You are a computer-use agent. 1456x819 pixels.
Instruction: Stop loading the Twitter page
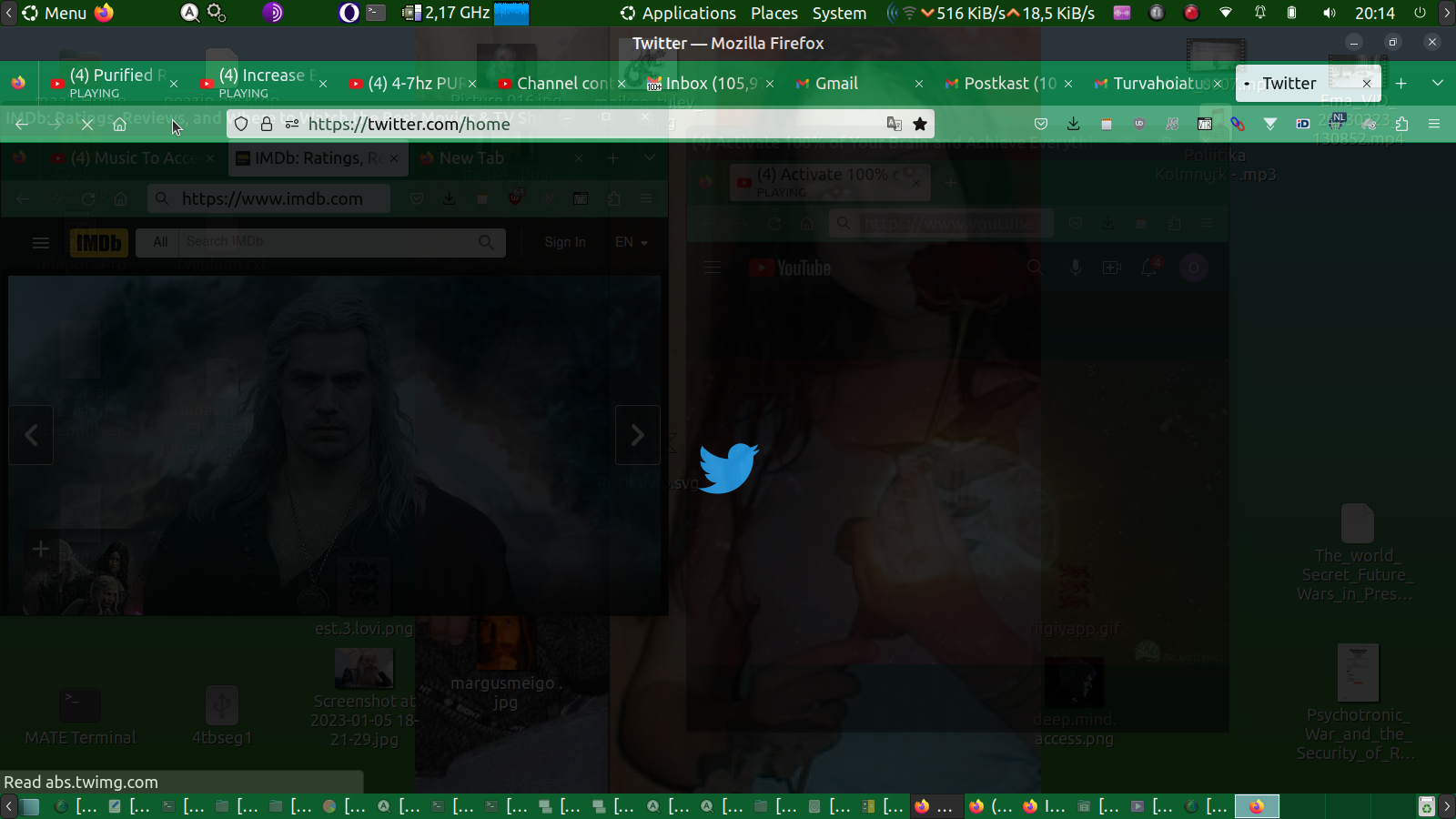87,124
